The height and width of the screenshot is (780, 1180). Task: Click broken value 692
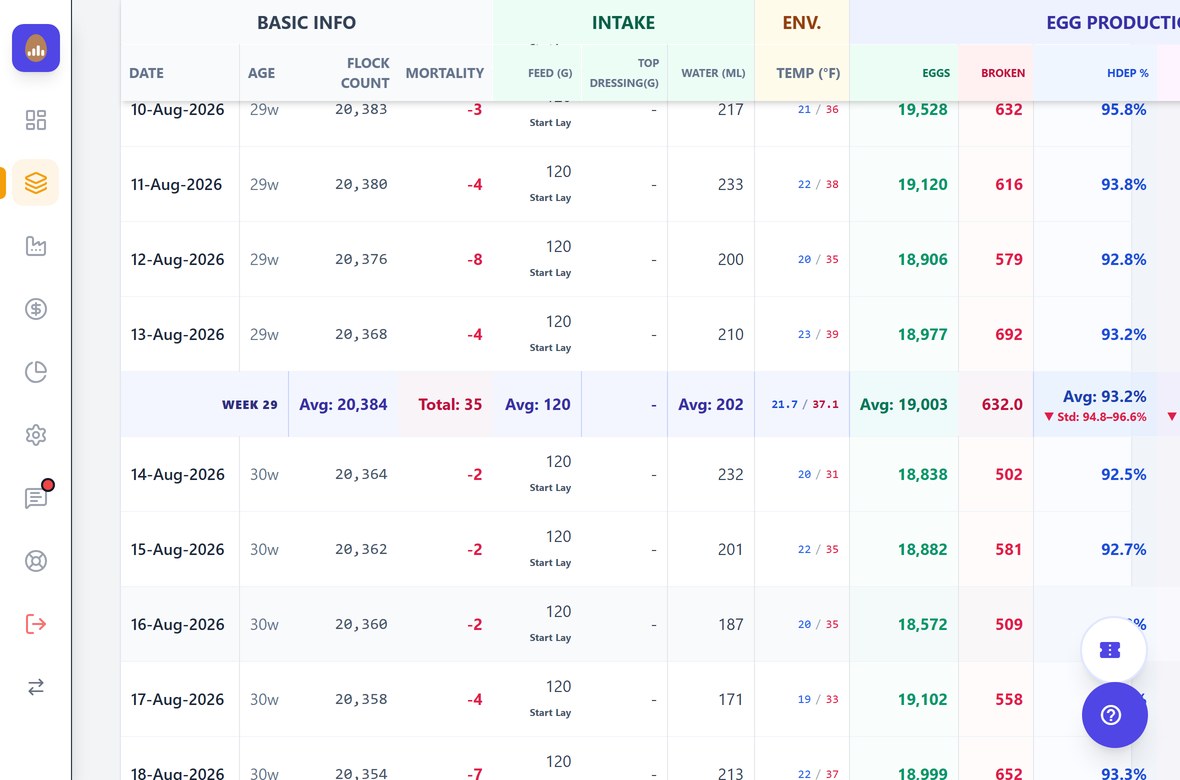1009,334
